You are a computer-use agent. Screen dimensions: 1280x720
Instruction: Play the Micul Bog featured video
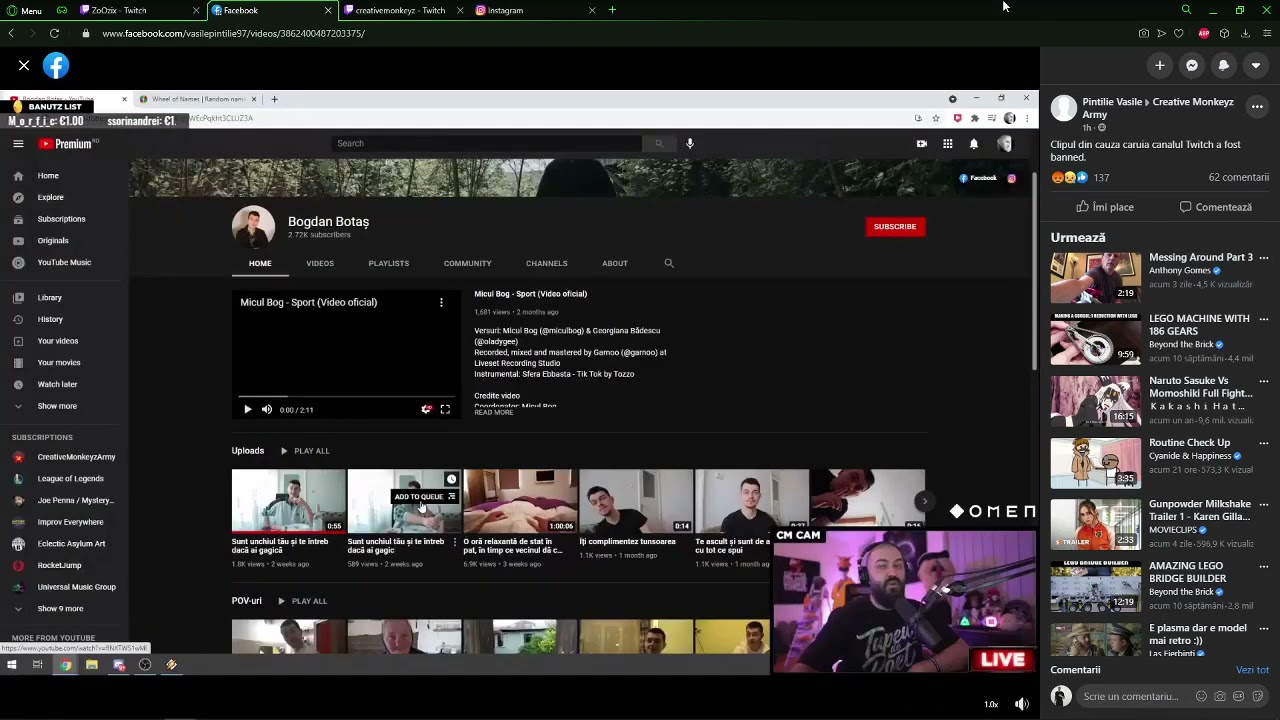(x=247, y=409)
